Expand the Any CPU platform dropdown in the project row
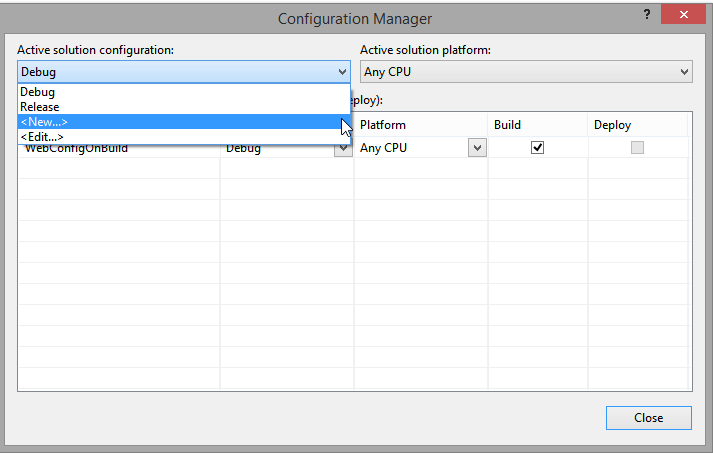The width and height of the screenshot is (713, 454). click(477, 148)
